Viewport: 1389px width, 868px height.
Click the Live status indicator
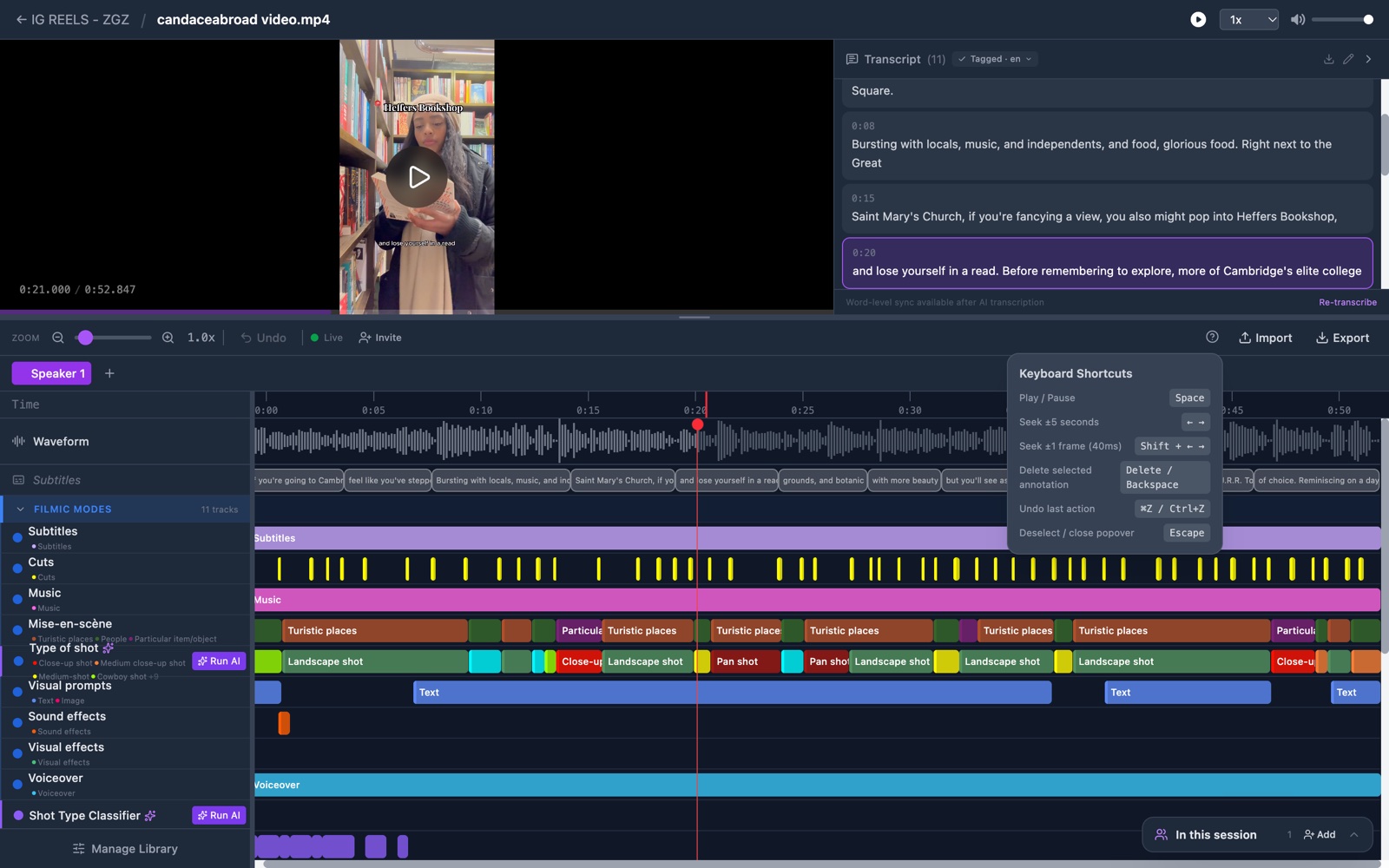click(x=326, y=338)
